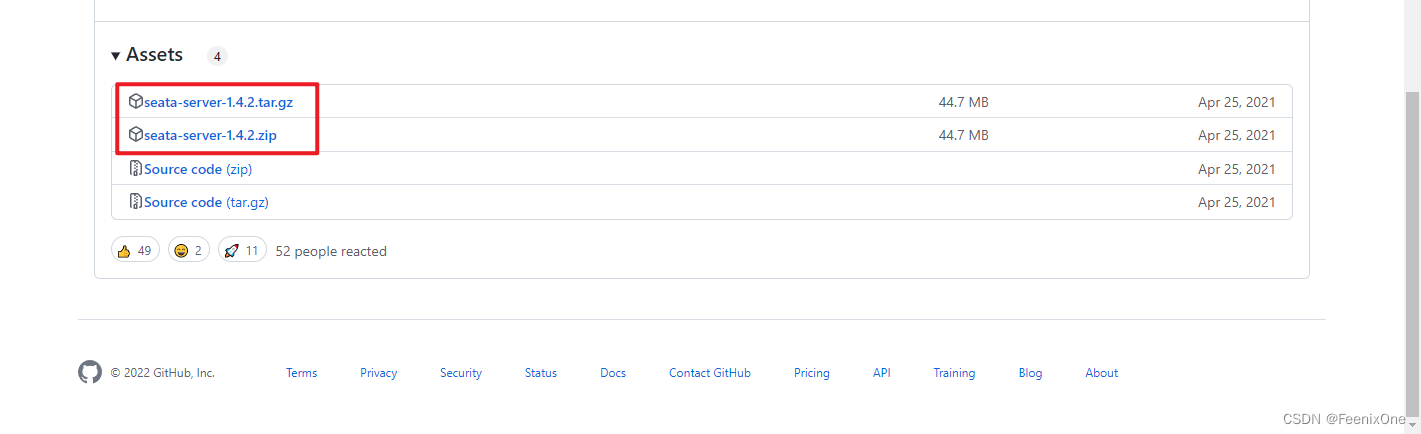The image size is (1421, 434).
Task: Open Contact GitHub in the footer
Action: [709, 373]
